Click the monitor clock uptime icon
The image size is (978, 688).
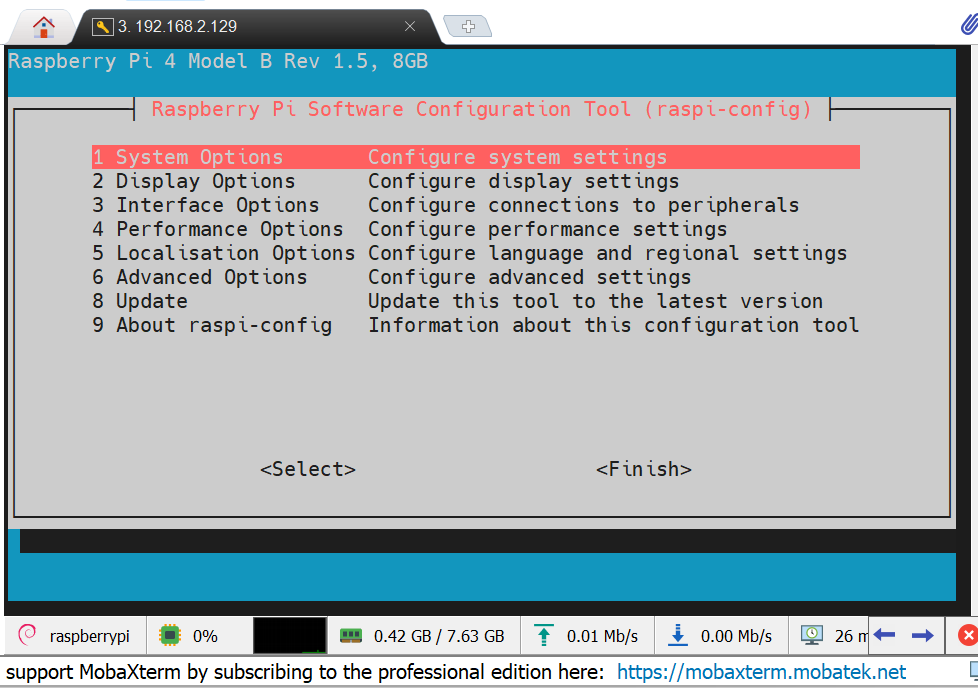811,636
